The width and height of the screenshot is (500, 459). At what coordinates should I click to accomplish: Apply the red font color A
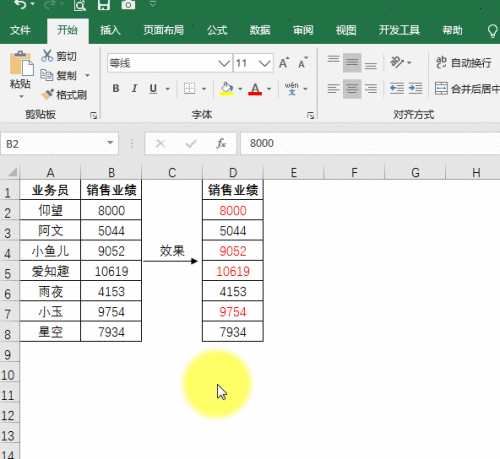[x=255, y=89]
